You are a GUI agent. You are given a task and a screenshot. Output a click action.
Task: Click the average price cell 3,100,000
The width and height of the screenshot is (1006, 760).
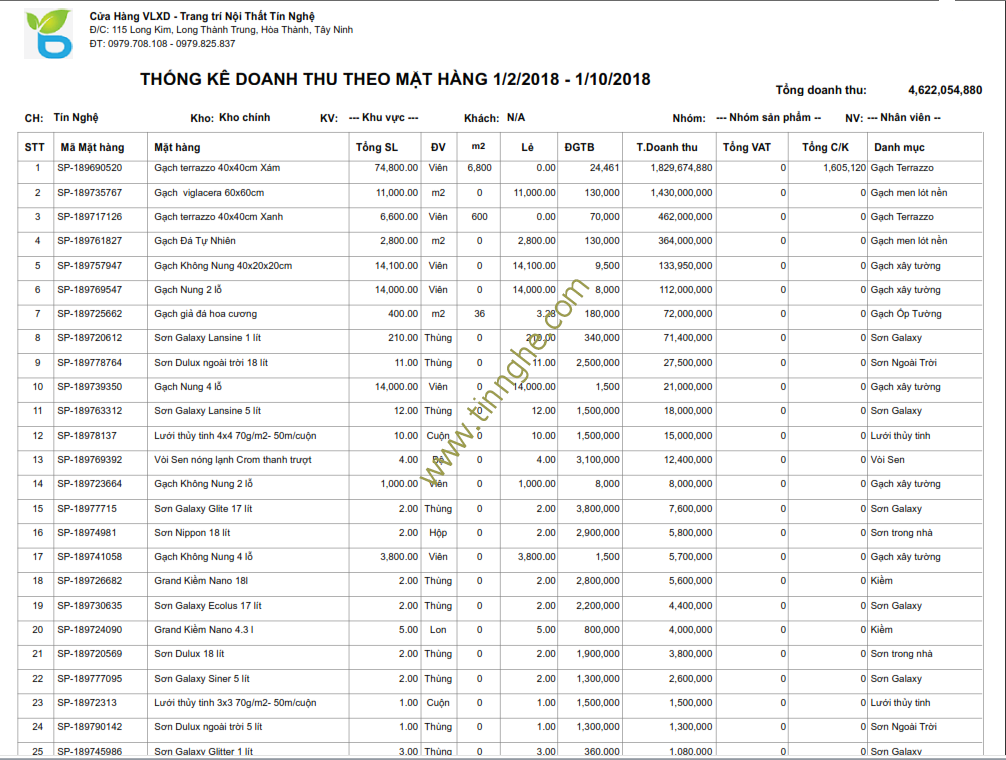(x=598, y=460)
